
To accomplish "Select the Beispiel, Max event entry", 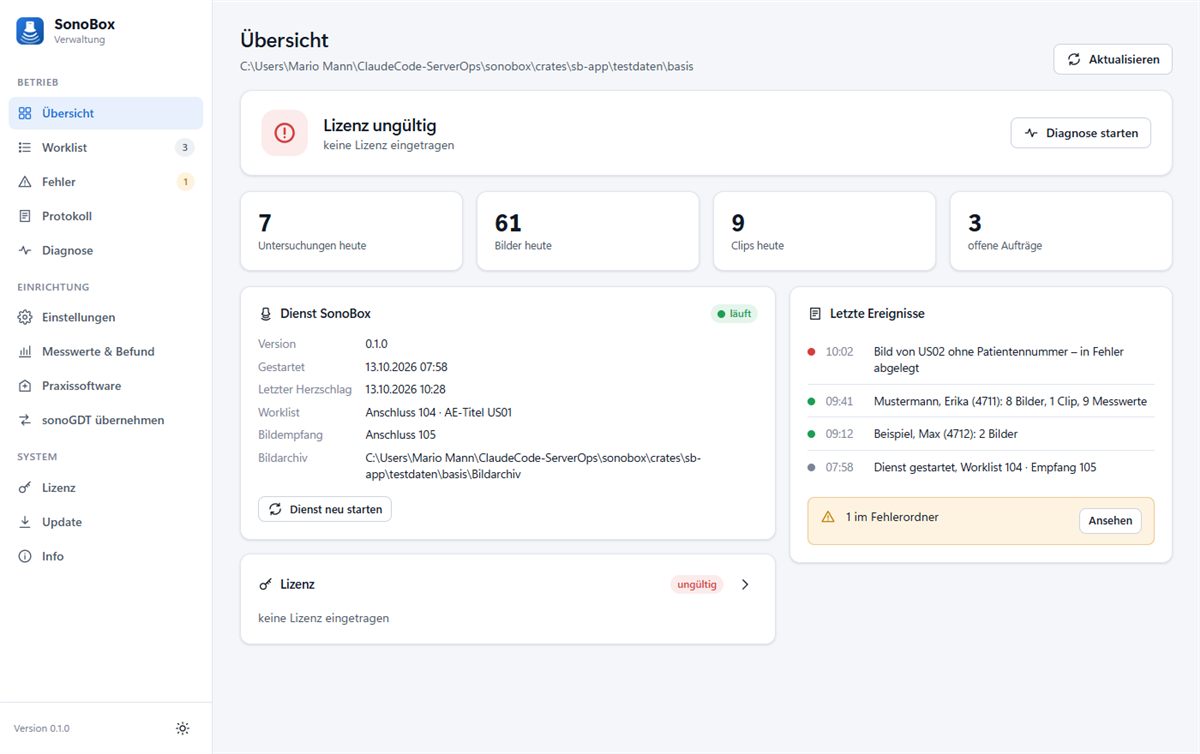I will (981, 434).
